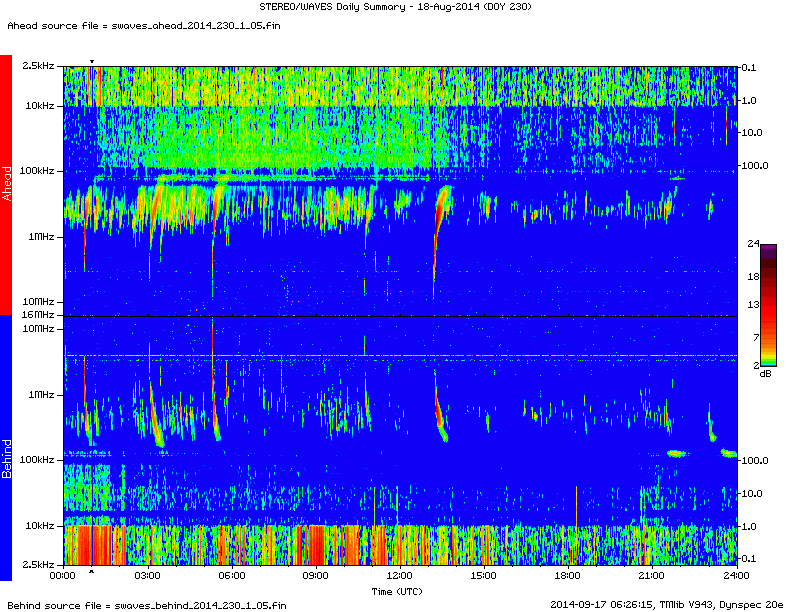Click the 10MHz label of Behind panel
This screenshot has height=612, width=792.
(x=38, y=329)
